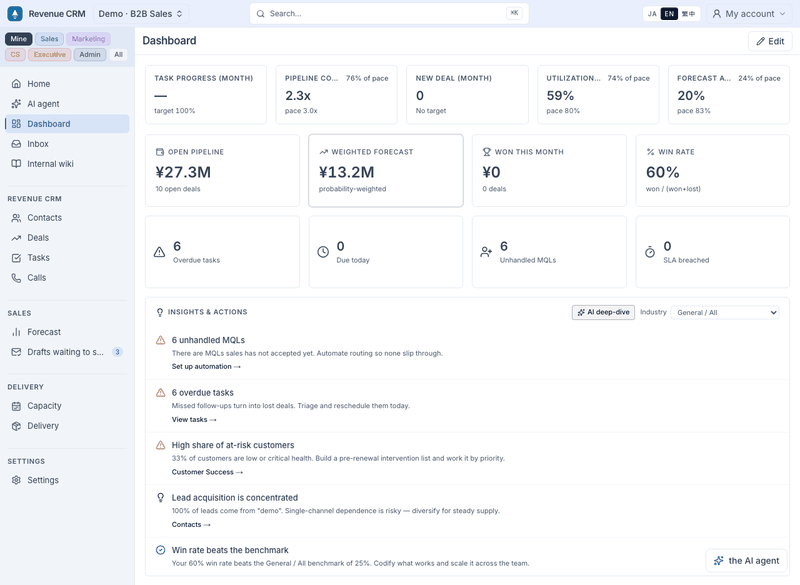Click the Delivery box icon
The width and height of the screenshot is (800, 585).
click(16, 426)
